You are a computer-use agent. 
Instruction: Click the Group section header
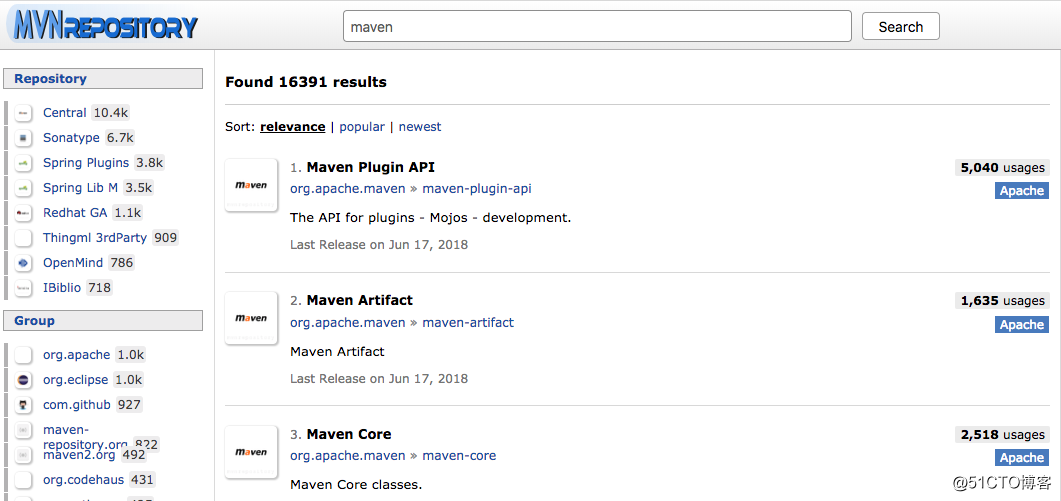pyautogui.click(x=103, y=320)
